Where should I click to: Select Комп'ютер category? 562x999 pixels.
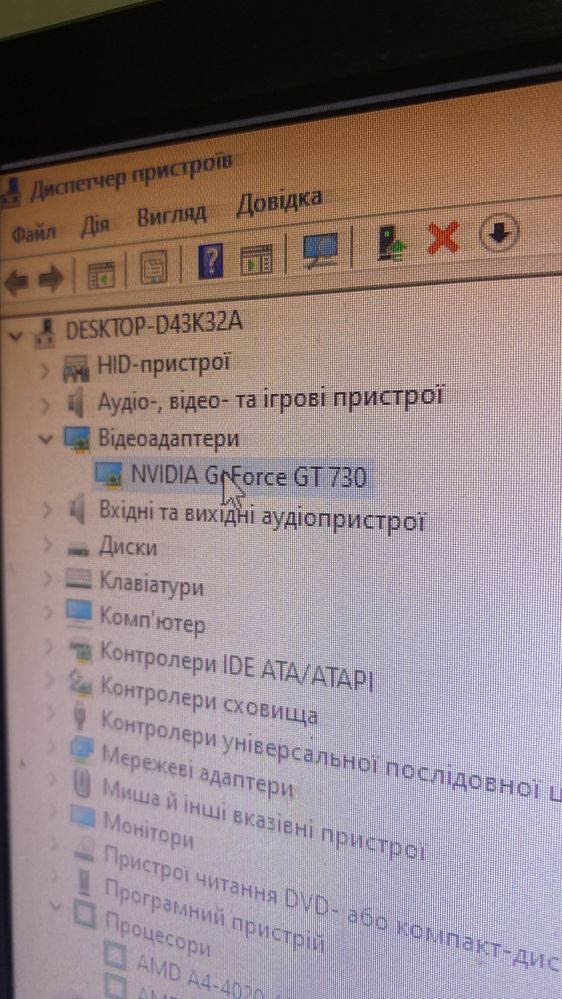[x=152, y=620]
